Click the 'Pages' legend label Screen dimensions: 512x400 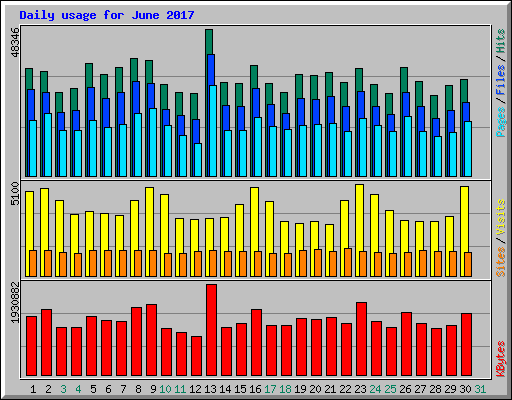tap(501, 122)
